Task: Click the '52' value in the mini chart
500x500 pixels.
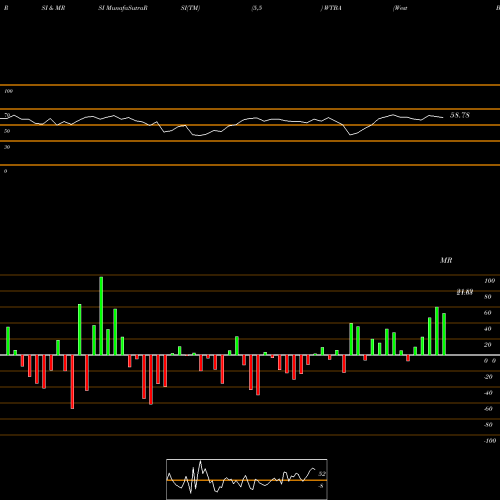Action: coord(322,474)
